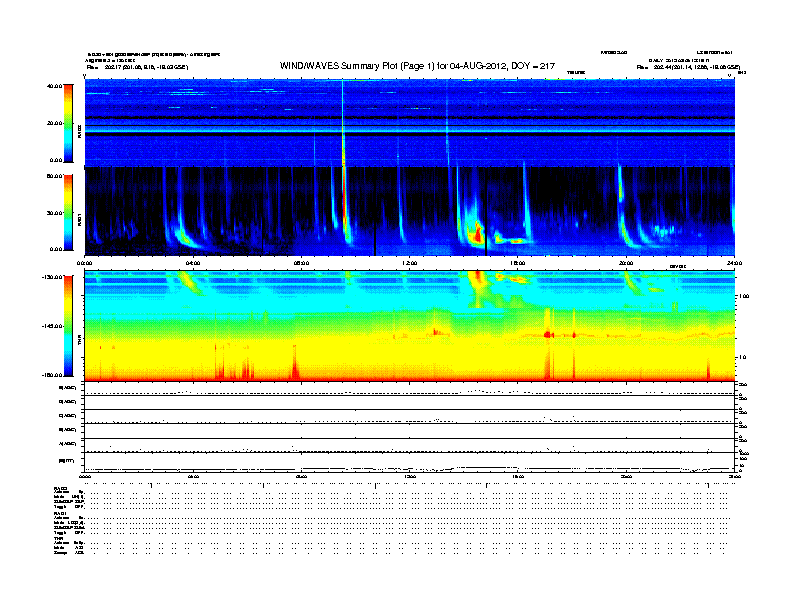Click the 10 label on TNR right axis
792x612 pixels.
pyautogui.click(x=742, y=358)
